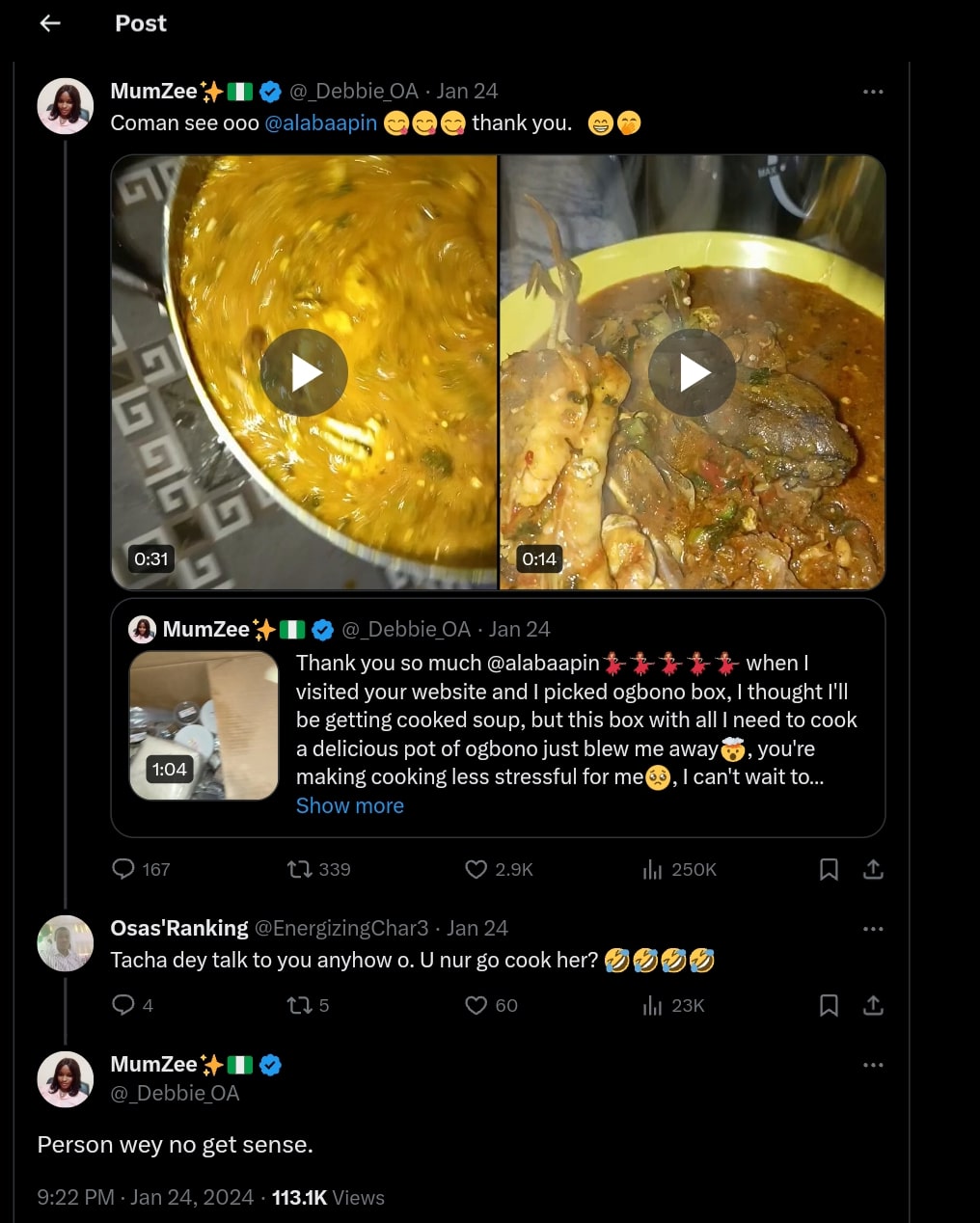The width and height of the screenshot is (980, 1223).
Task: Open the @alabaapin mention link
Action: [320, 123]
